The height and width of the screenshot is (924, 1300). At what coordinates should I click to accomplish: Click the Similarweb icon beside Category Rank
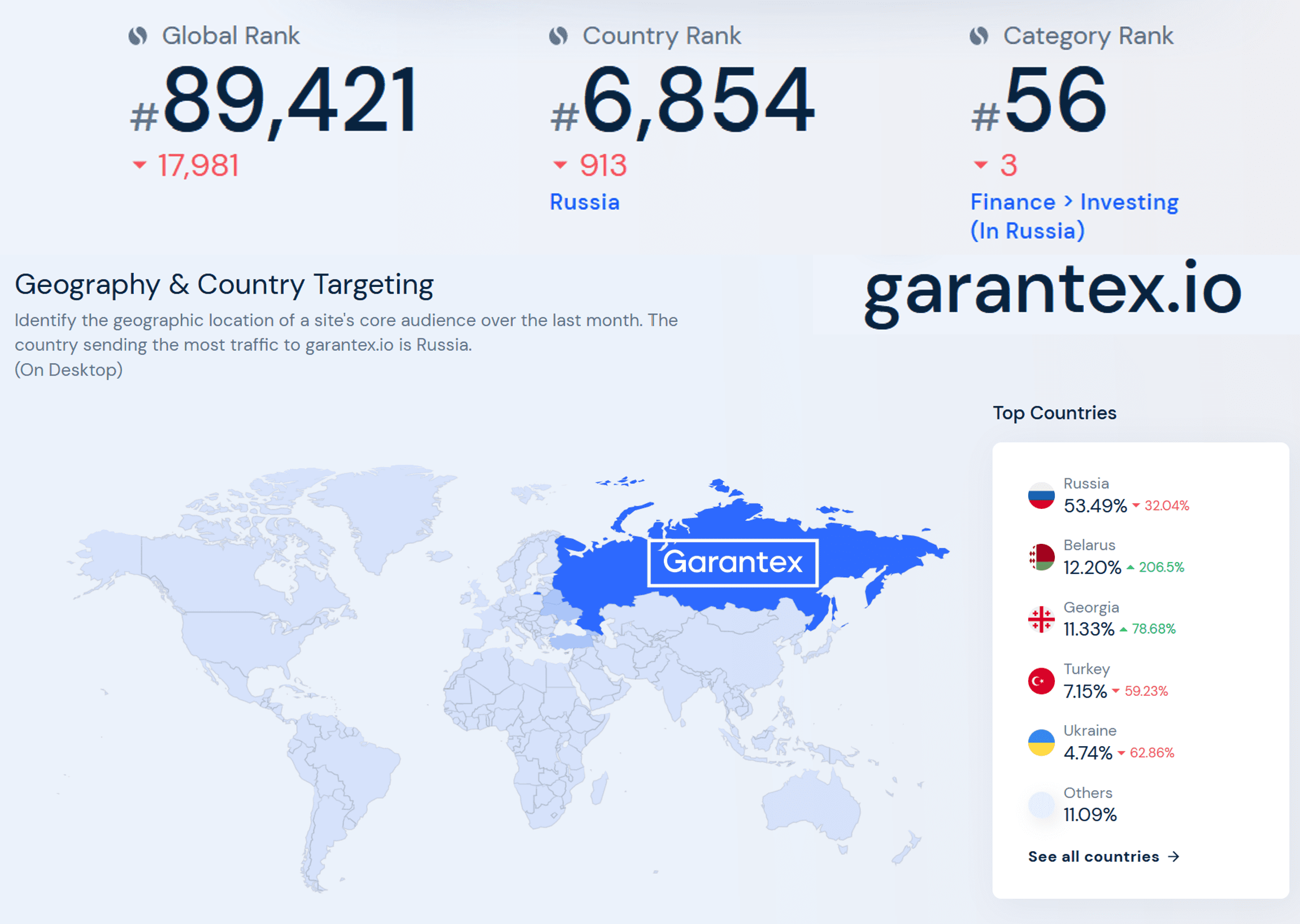click(x=979, y=36)
